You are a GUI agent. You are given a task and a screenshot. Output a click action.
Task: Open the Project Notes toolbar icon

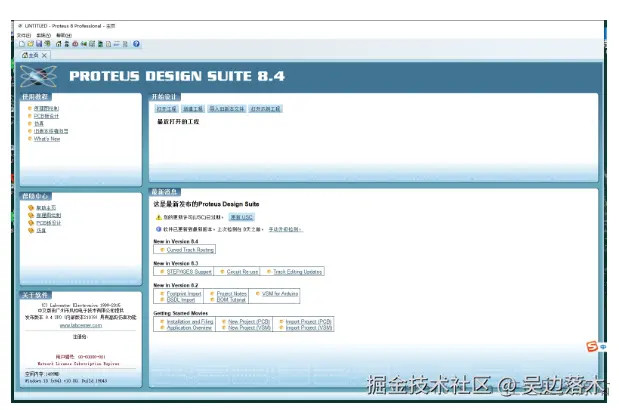click(125, 44)
